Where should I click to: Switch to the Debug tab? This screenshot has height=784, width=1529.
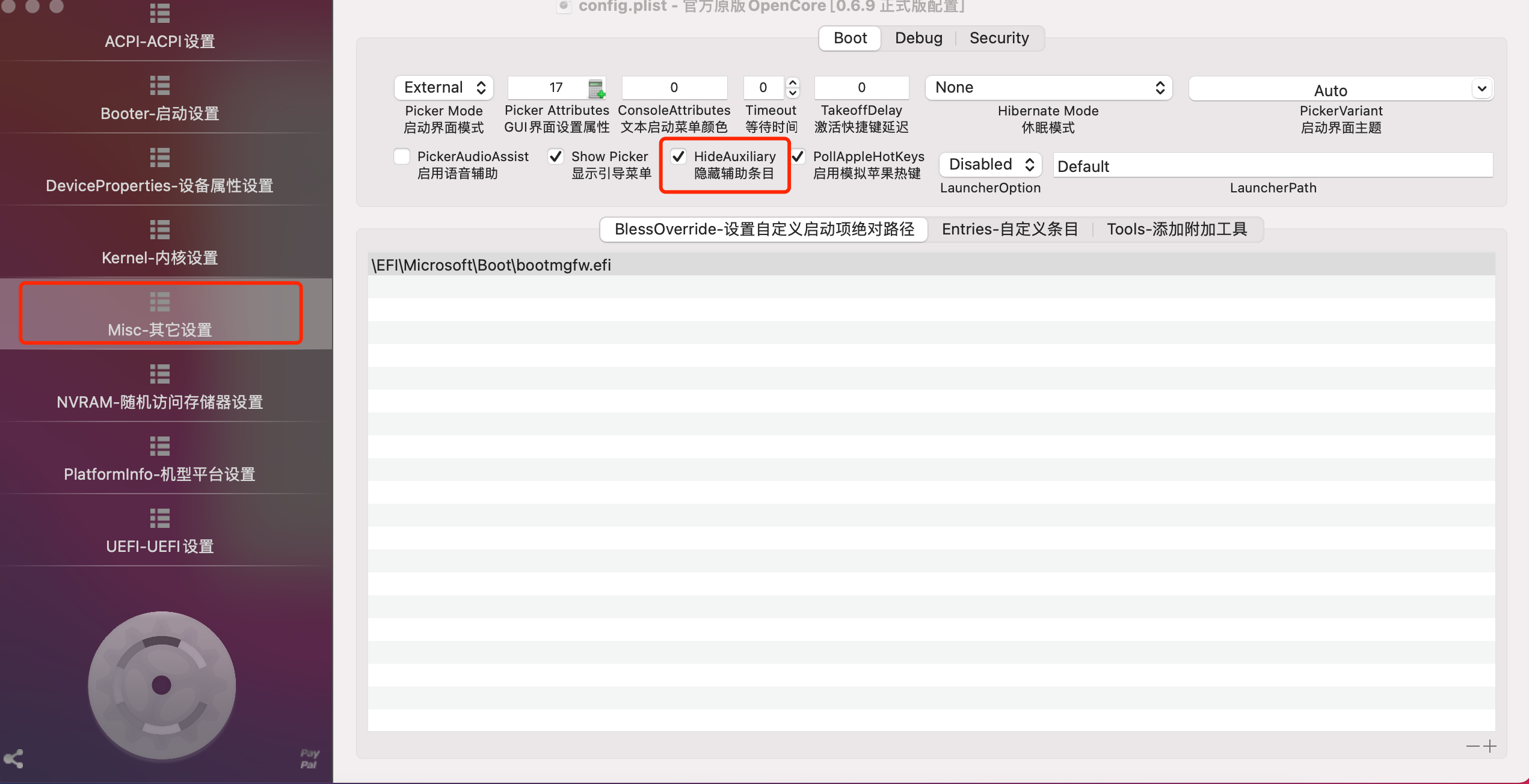[918, 38]
